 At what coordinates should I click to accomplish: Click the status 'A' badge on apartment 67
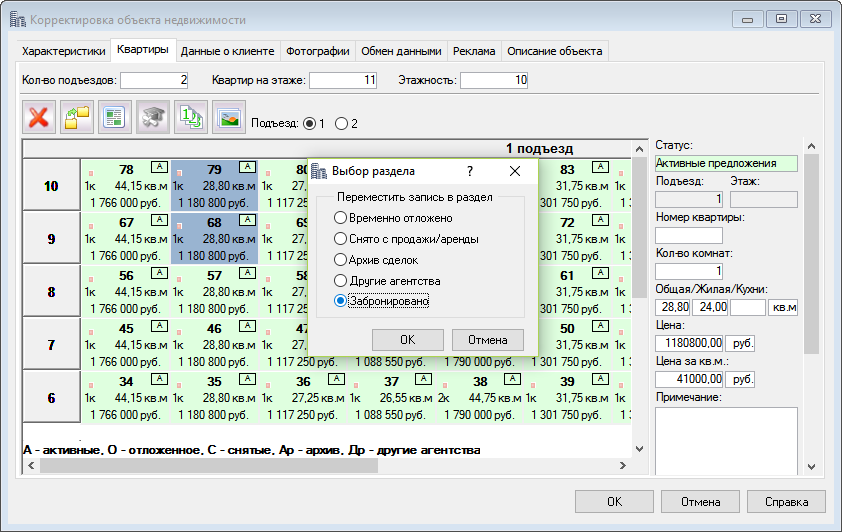click(x=159, y=220)
